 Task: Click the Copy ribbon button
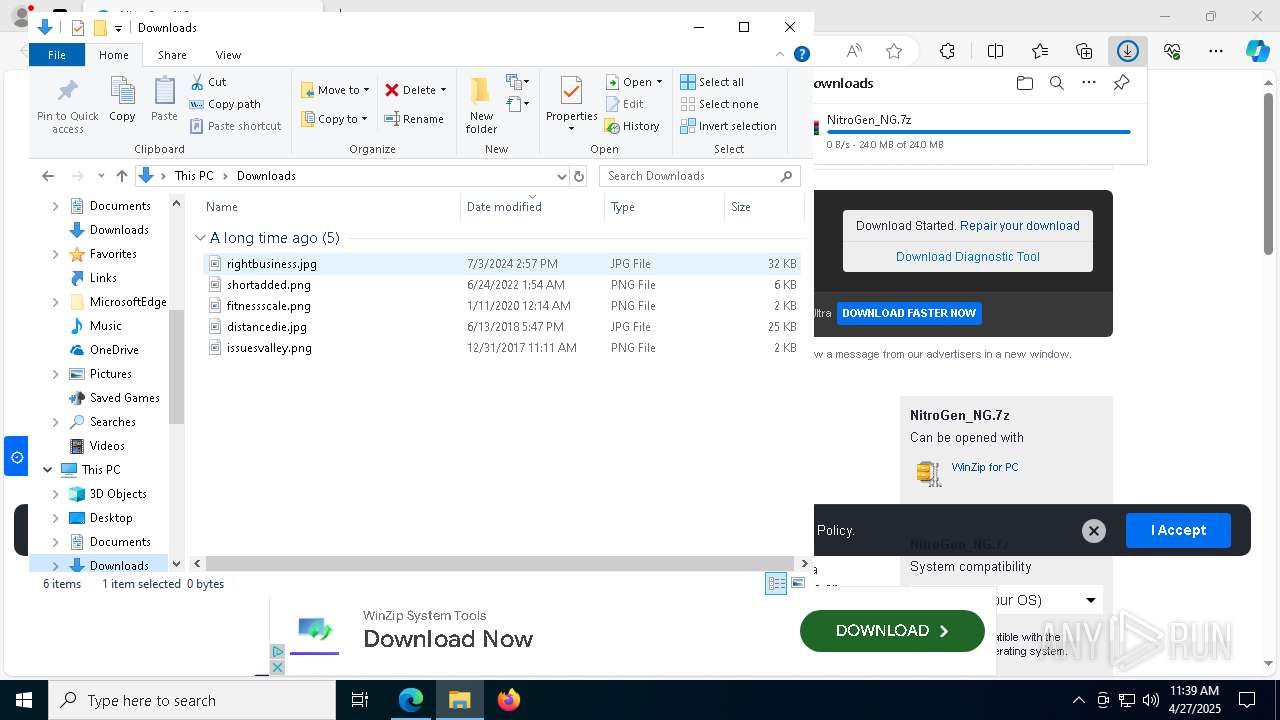(122, 99)
